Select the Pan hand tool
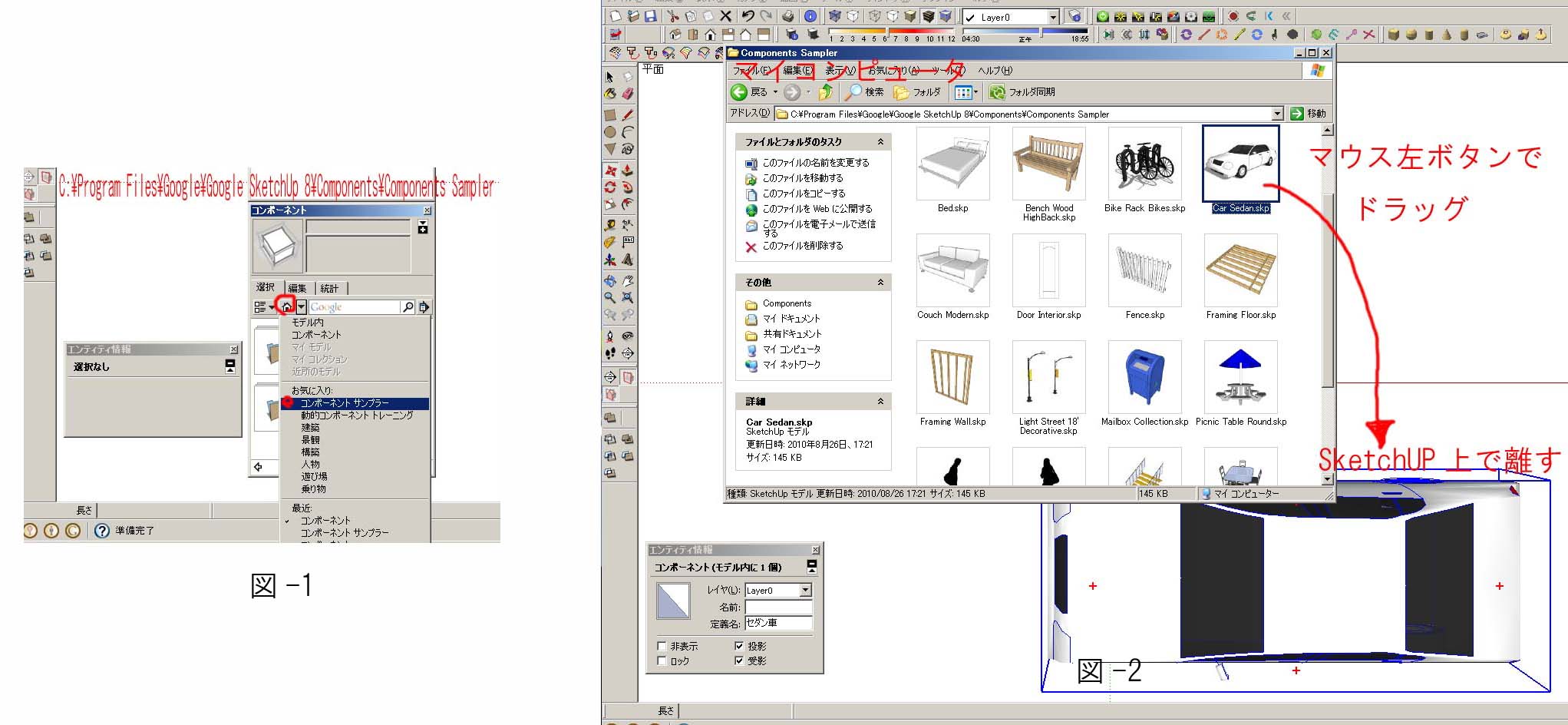1568x725 pixels. click(x=628, y=280)
